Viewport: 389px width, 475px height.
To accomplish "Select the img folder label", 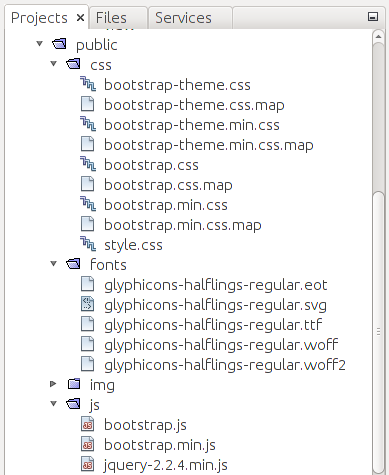I will pyautogui.click(x=102, y=385).
